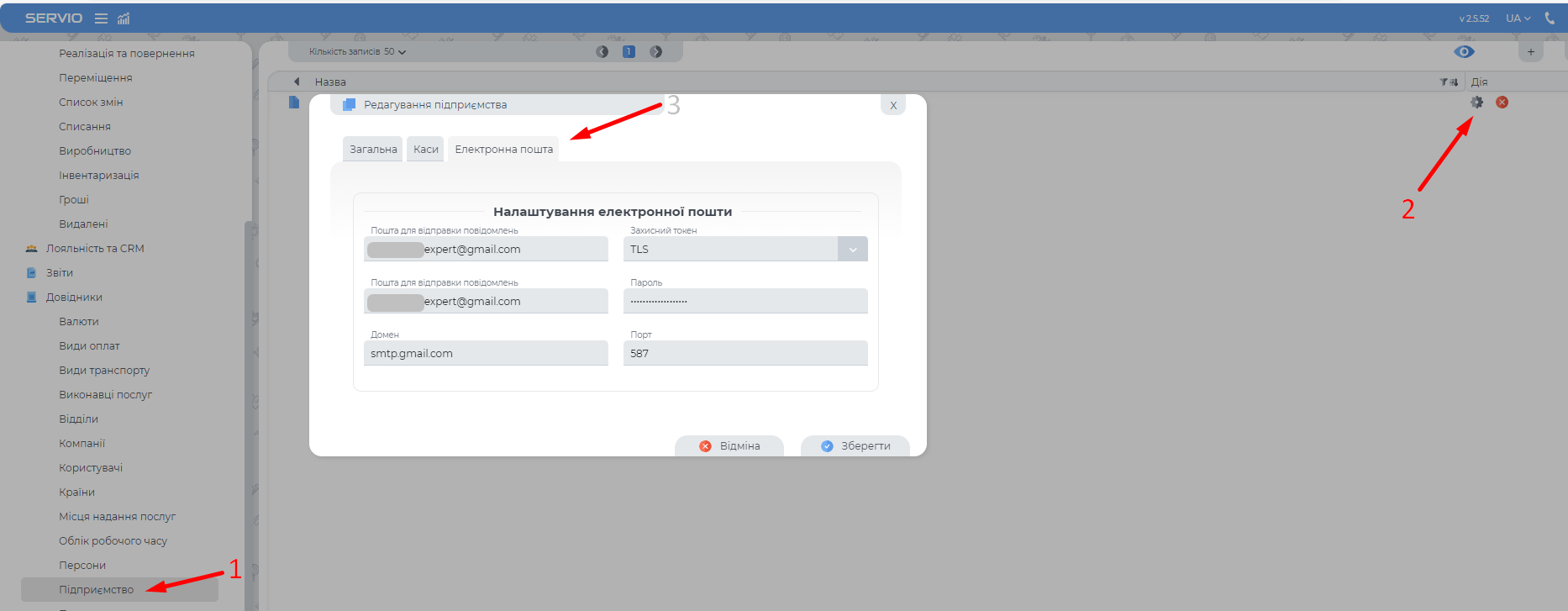Click the phone icon in top bar
This screenshot has height=611, width=1568.
click(x=1550, y=18)
